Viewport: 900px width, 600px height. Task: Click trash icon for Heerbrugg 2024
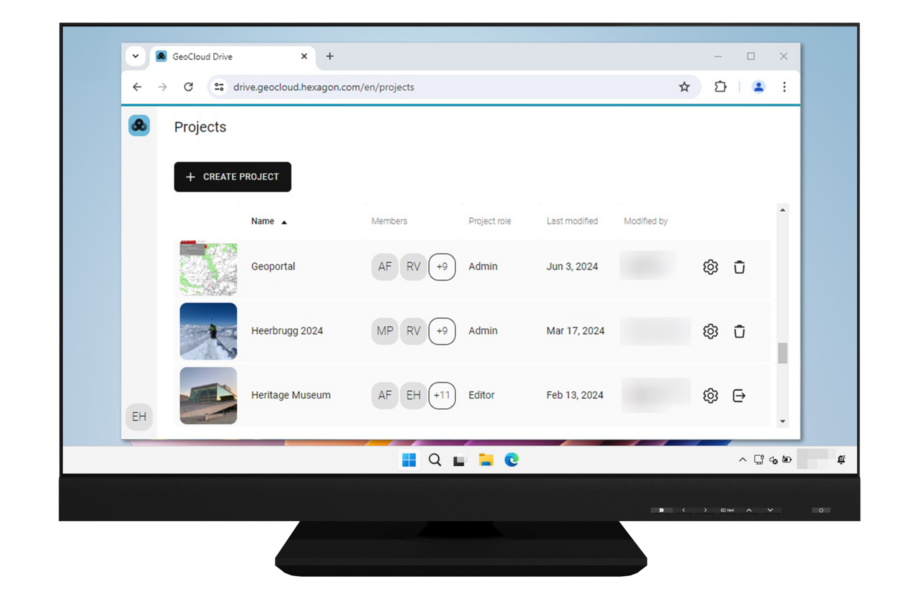(x=739, y=331)
